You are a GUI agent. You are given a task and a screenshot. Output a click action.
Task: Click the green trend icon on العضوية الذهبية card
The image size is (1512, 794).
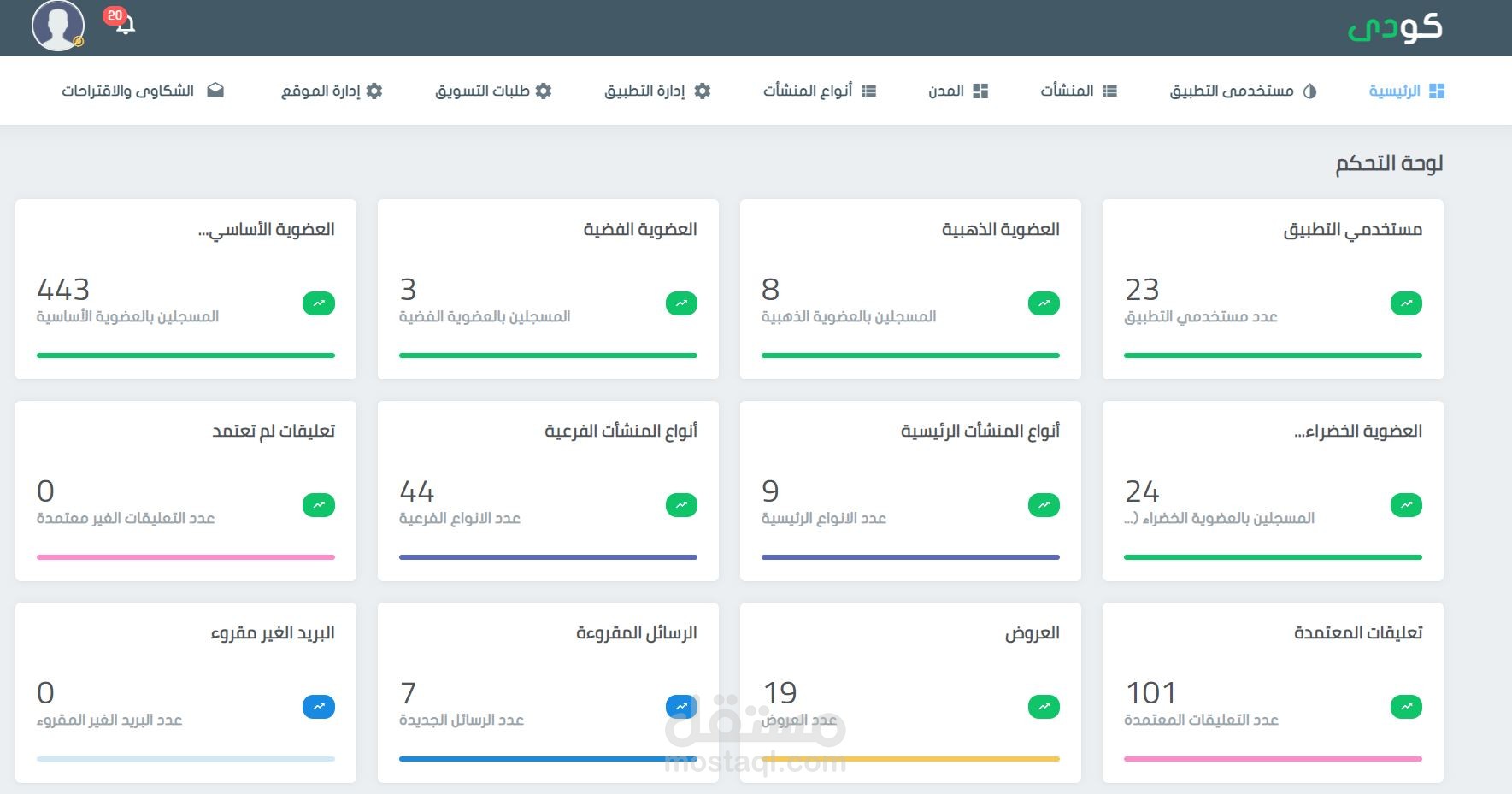[1043, 303]
